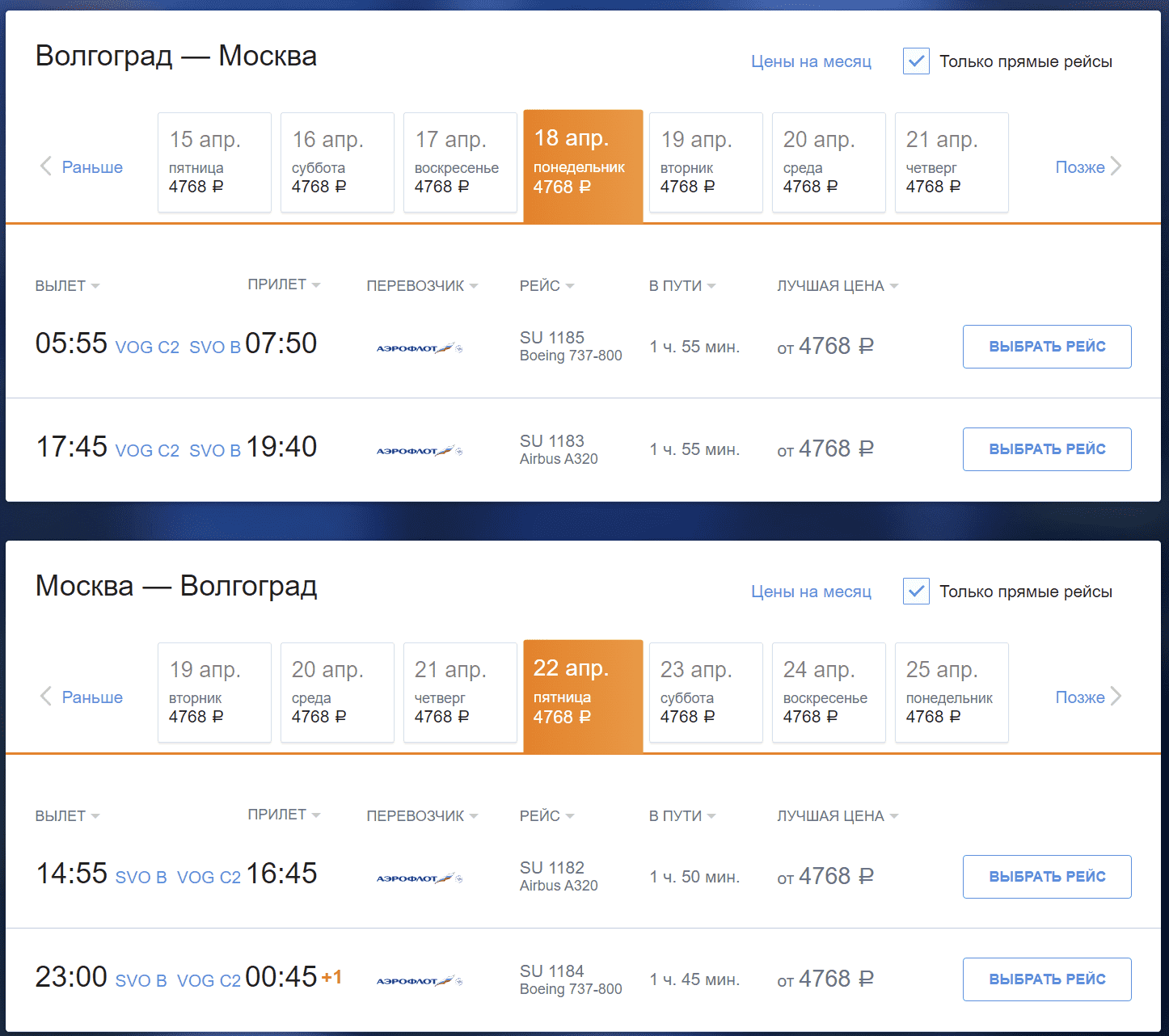The image size is (1169, 1036).
Task: Click Aeroflot logo on flight SU 1185
Action: 419,348
